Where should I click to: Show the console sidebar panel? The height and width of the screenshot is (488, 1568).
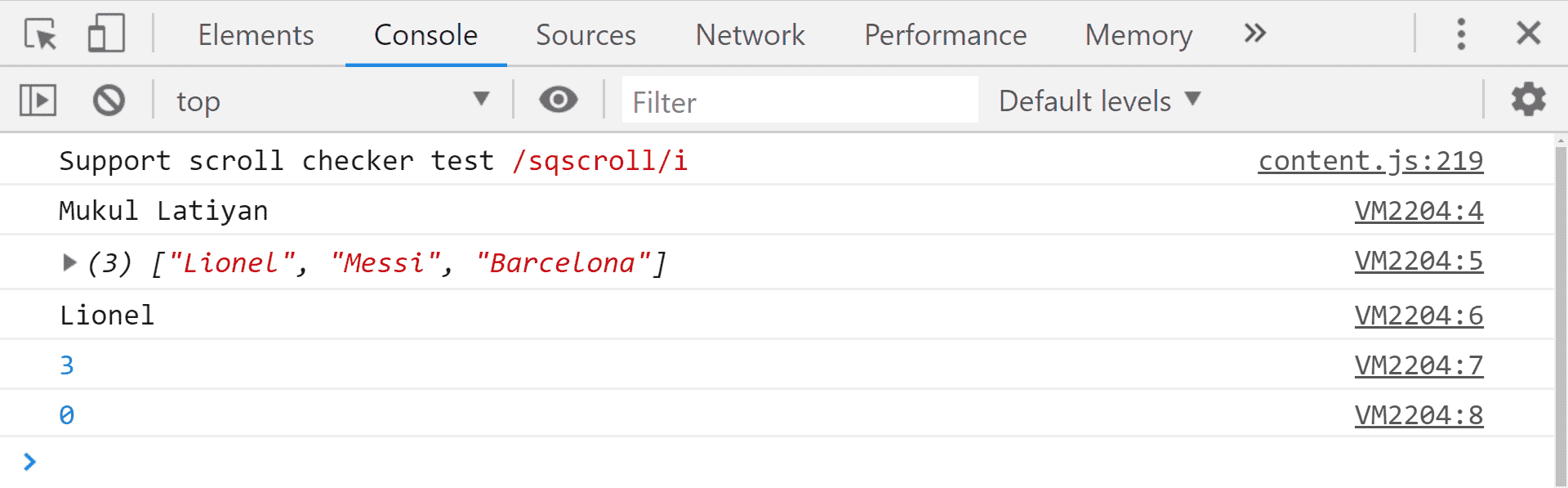point(38,101)
